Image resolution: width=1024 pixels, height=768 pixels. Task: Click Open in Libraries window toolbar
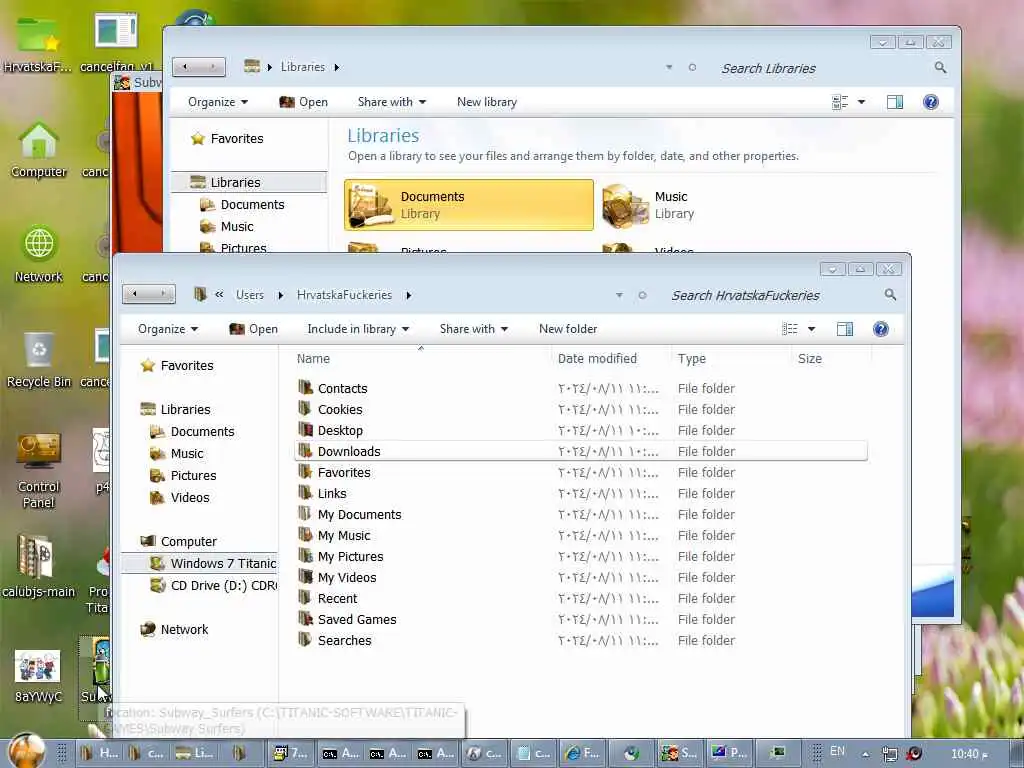pyautogui.click(x=304, y=102)
